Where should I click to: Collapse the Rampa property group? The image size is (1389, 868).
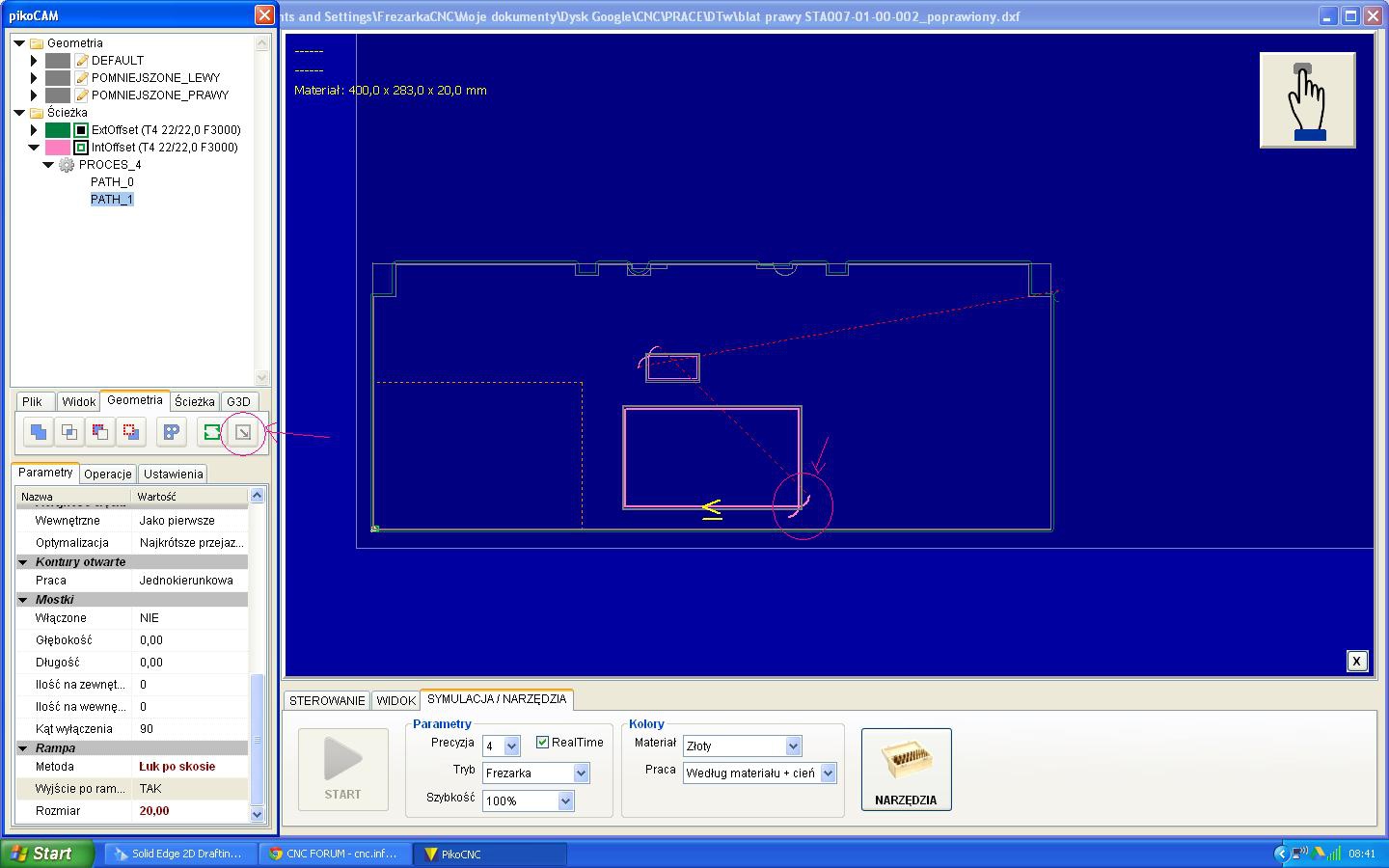tap(23, 748)
